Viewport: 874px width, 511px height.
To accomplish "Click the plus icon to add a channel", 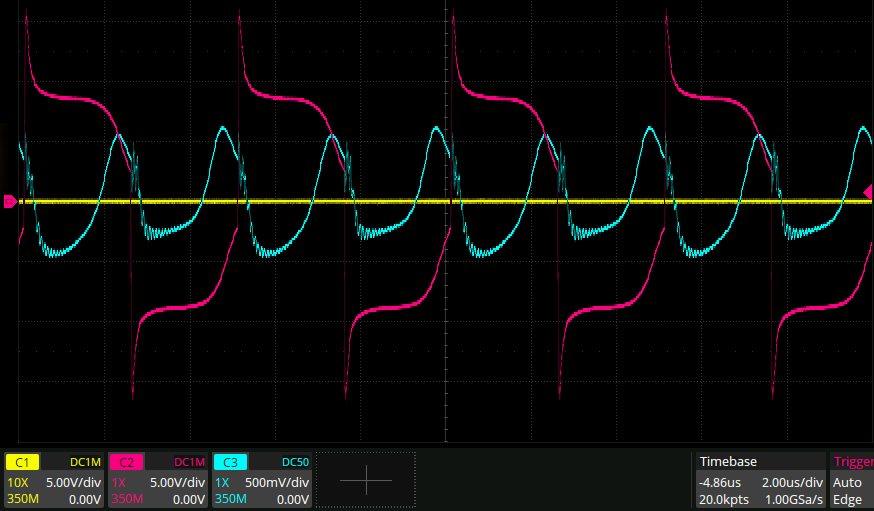I will click(x=366, y=480).
